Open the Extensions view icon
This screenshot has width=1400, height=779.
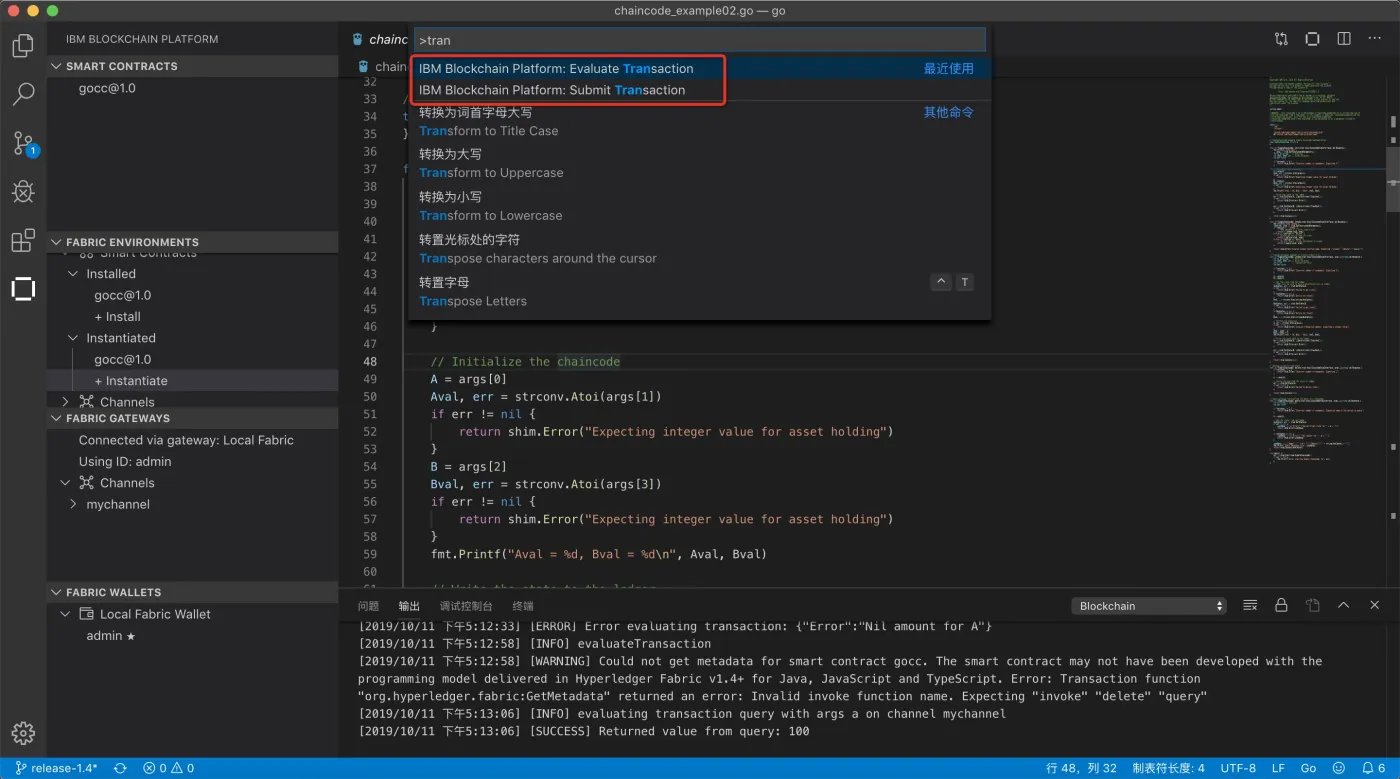coord(23,241)
